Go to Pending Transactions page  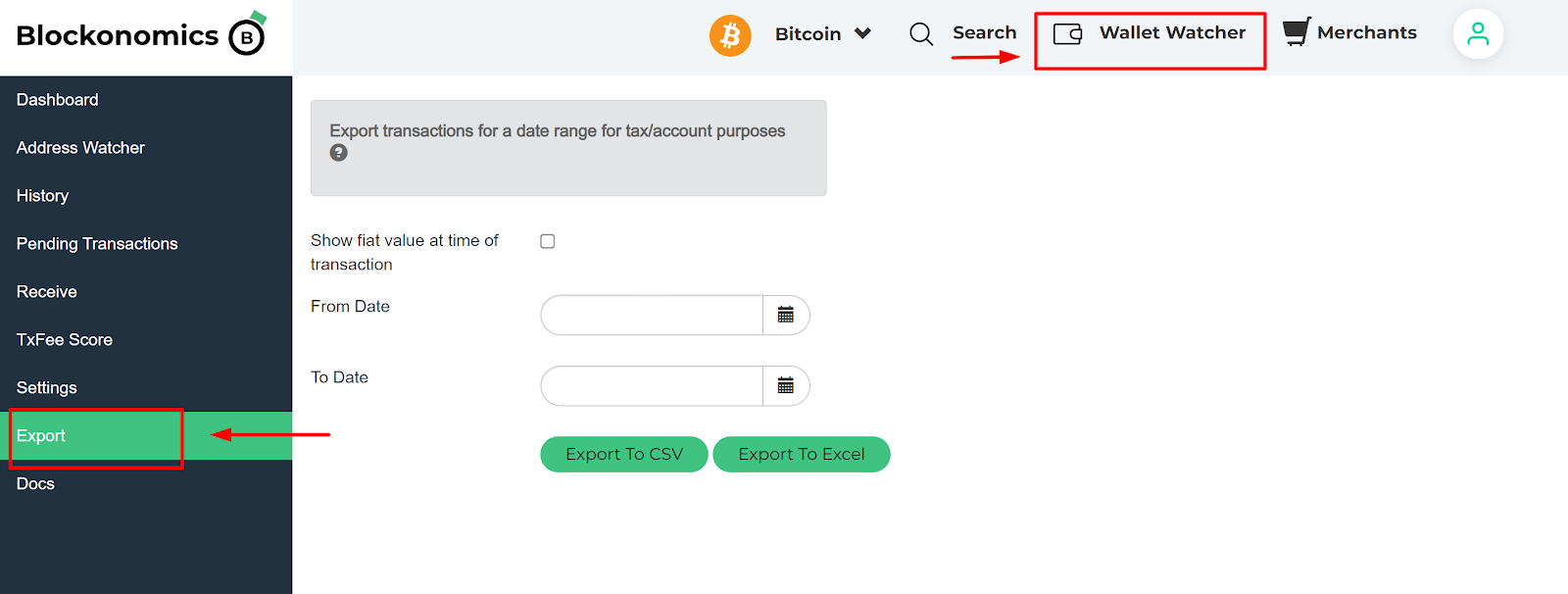point(97,244)
